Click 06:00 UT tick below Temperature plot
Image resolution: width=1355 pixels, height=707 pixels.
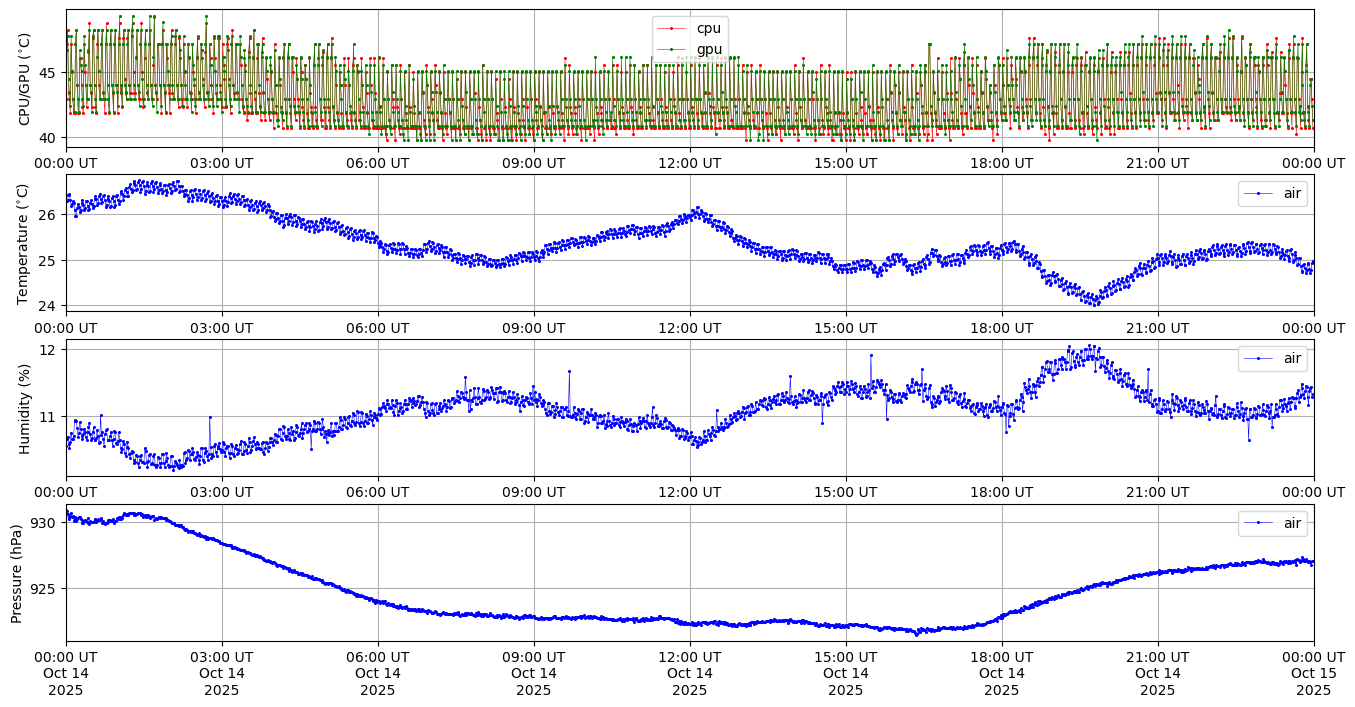378,327
